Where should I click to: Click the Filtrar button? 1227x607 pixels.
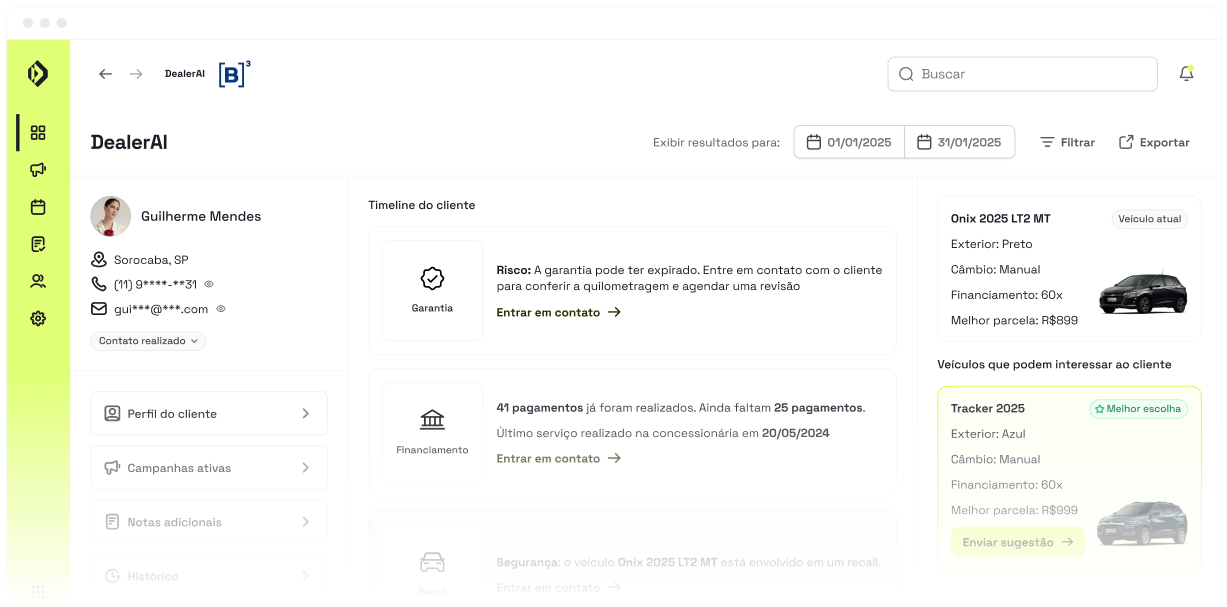click(x=1067, y=142)
